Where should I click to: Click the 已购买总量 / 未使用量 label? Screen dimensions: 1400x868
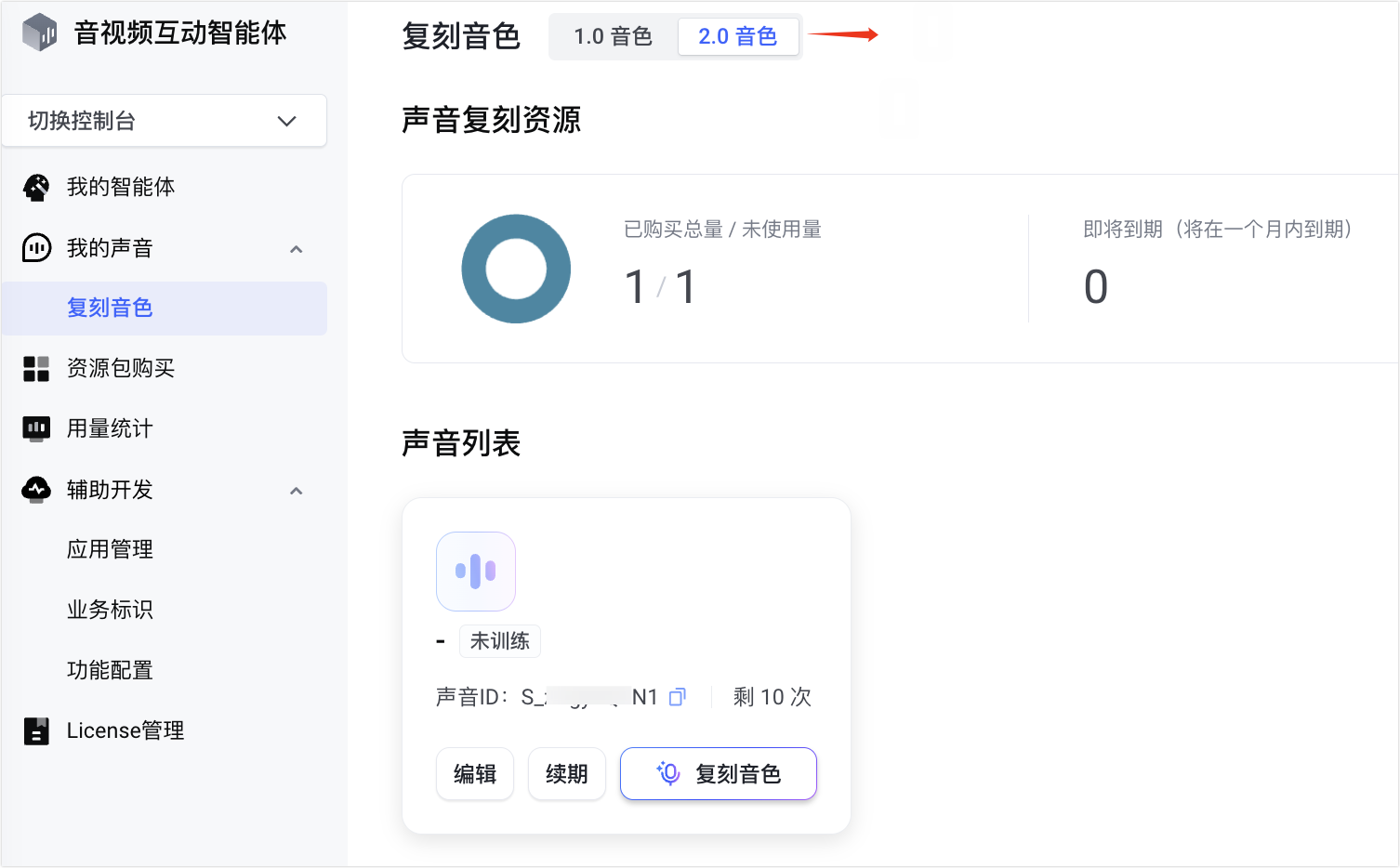point(722,230)
